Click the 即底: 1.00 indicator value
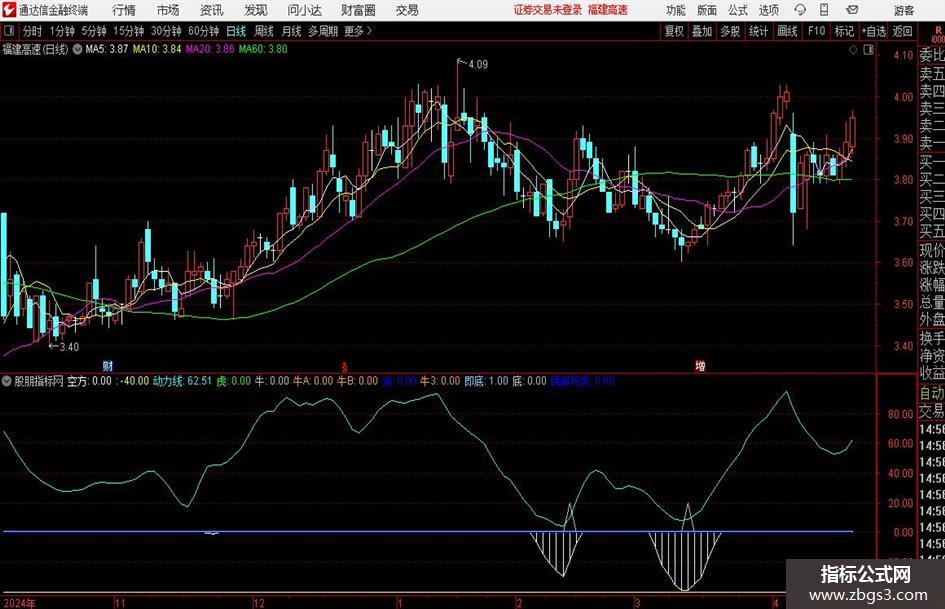 pos(486,381)
